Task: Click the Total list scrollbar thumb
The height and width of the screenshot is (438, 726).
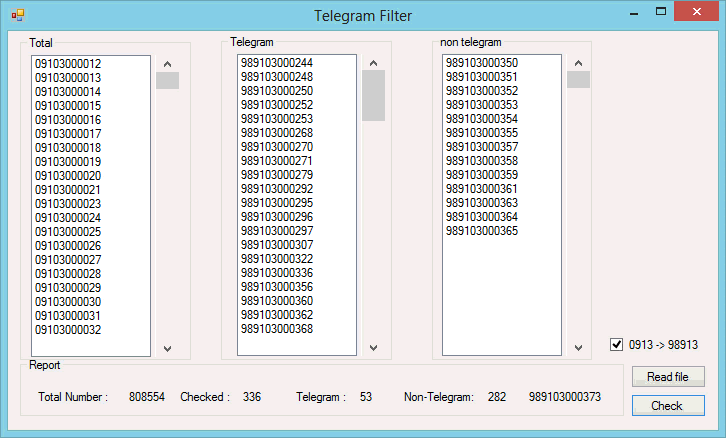Action: [x=168, y=80]
